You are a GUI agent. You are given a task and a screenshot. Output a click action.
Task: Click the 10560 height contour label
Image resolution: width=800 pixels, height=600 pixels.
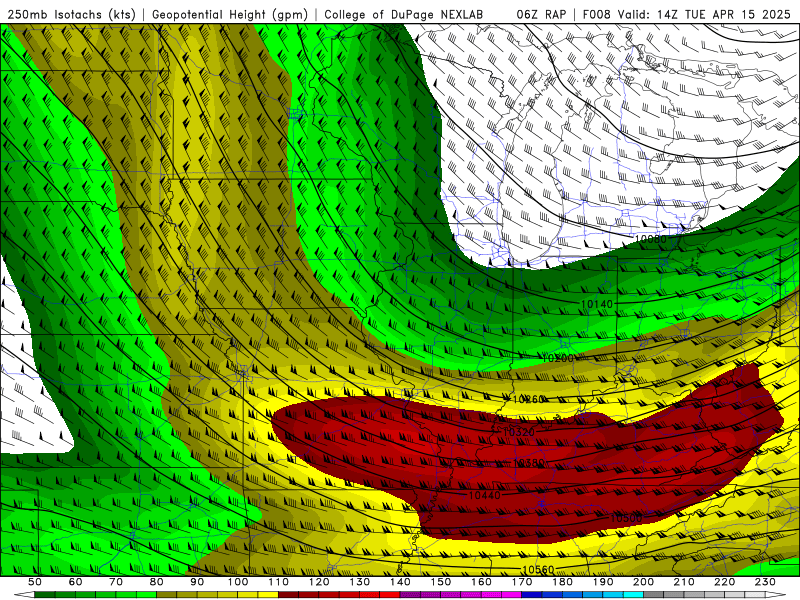tap(538, 569)
